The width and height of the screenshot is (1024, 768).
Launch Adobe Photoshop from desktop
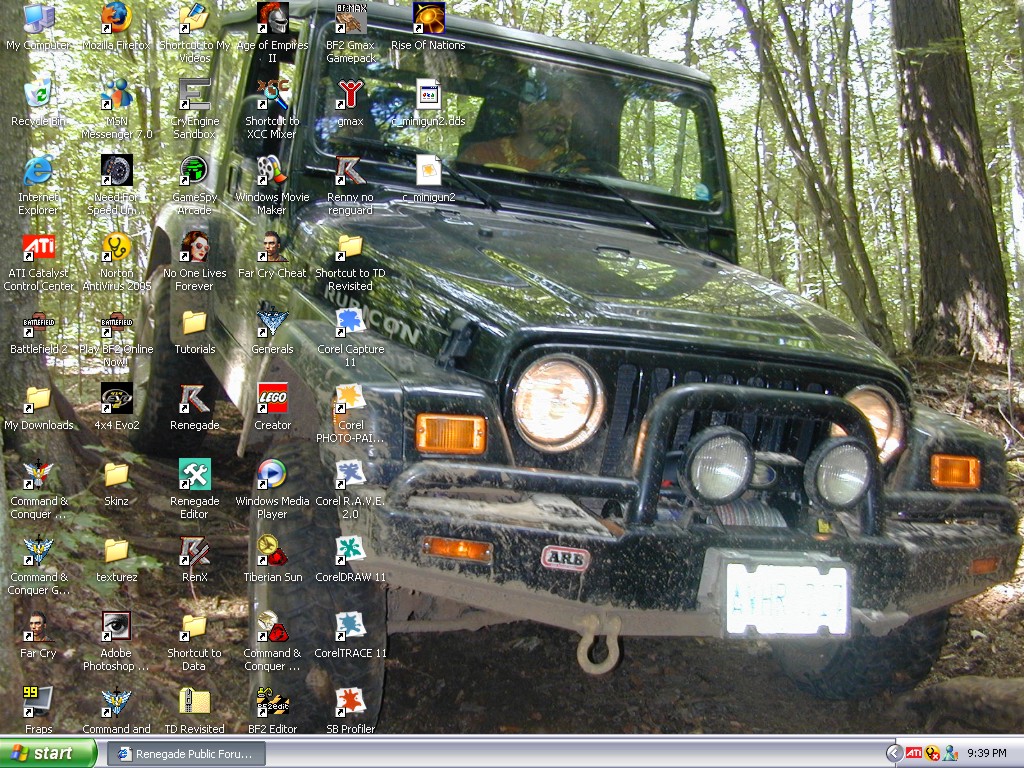tap(116, 627)
